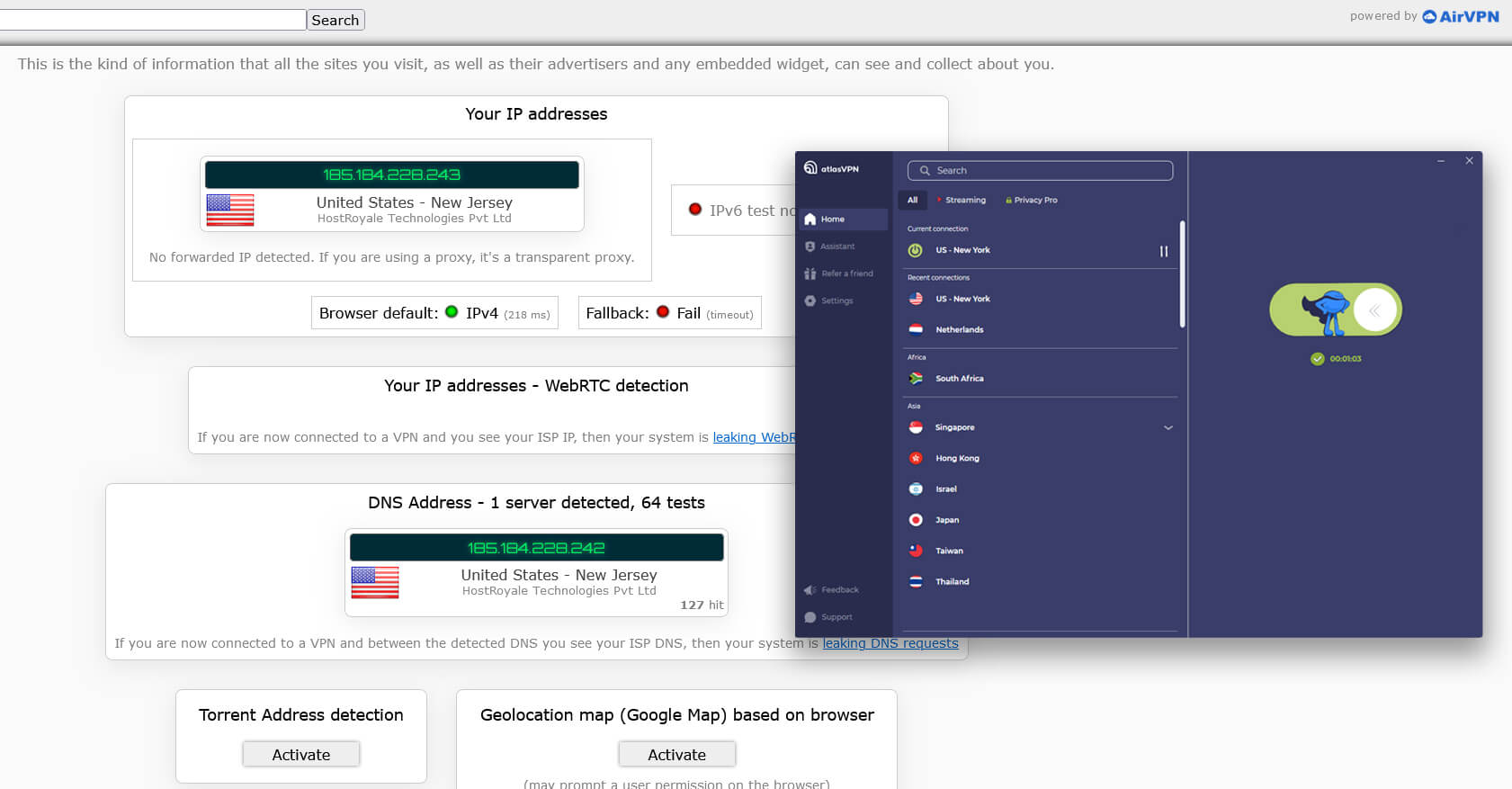
Task: Open the leaking DNS requests link
Action: (890, 643)
